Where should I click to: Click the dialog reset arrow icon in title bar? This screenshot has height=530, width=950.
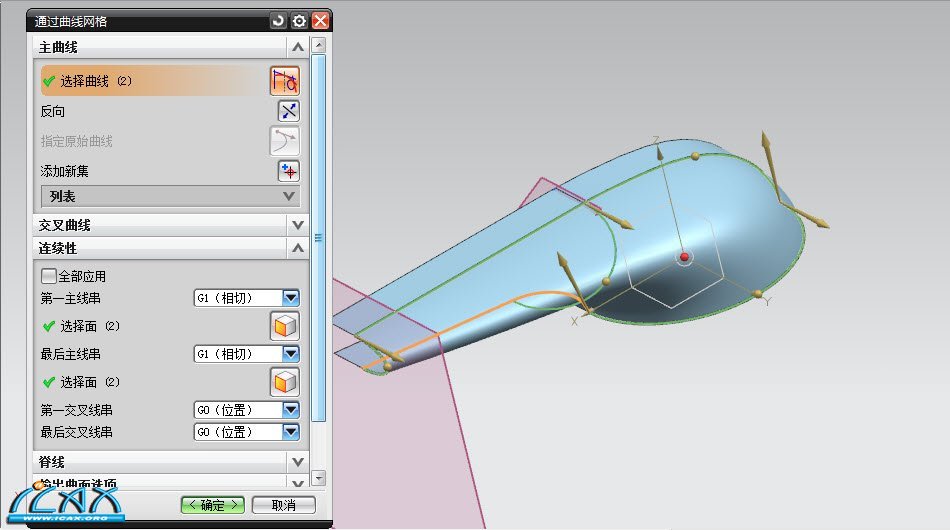click(278, 21)
